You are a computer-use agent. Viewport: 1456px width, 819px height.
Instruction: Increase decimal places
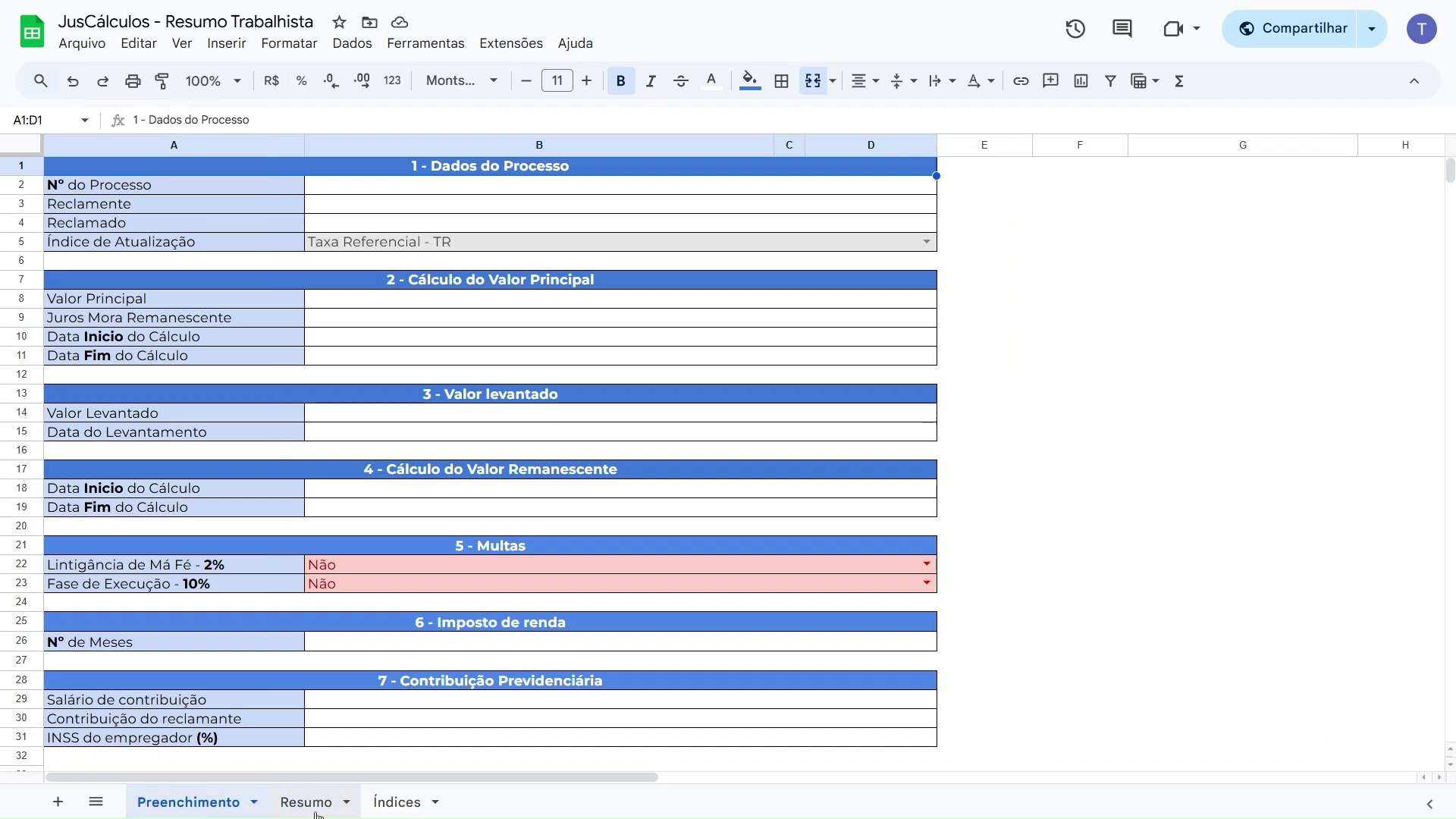coord(362,80)
